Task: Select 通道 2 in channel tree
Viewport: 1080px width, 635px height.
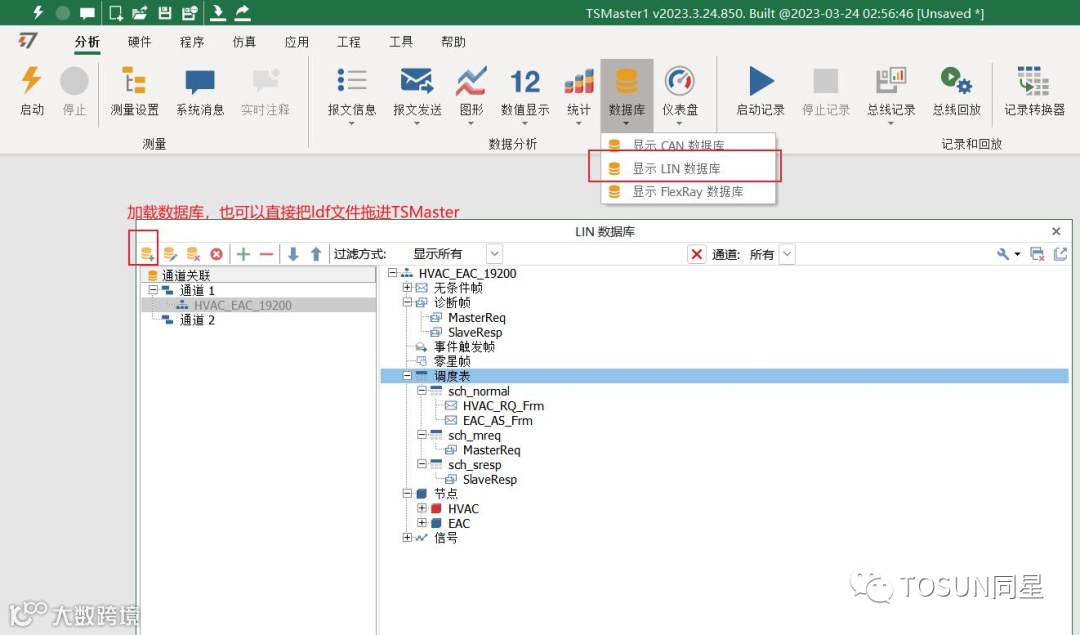Action: [197, 320]
